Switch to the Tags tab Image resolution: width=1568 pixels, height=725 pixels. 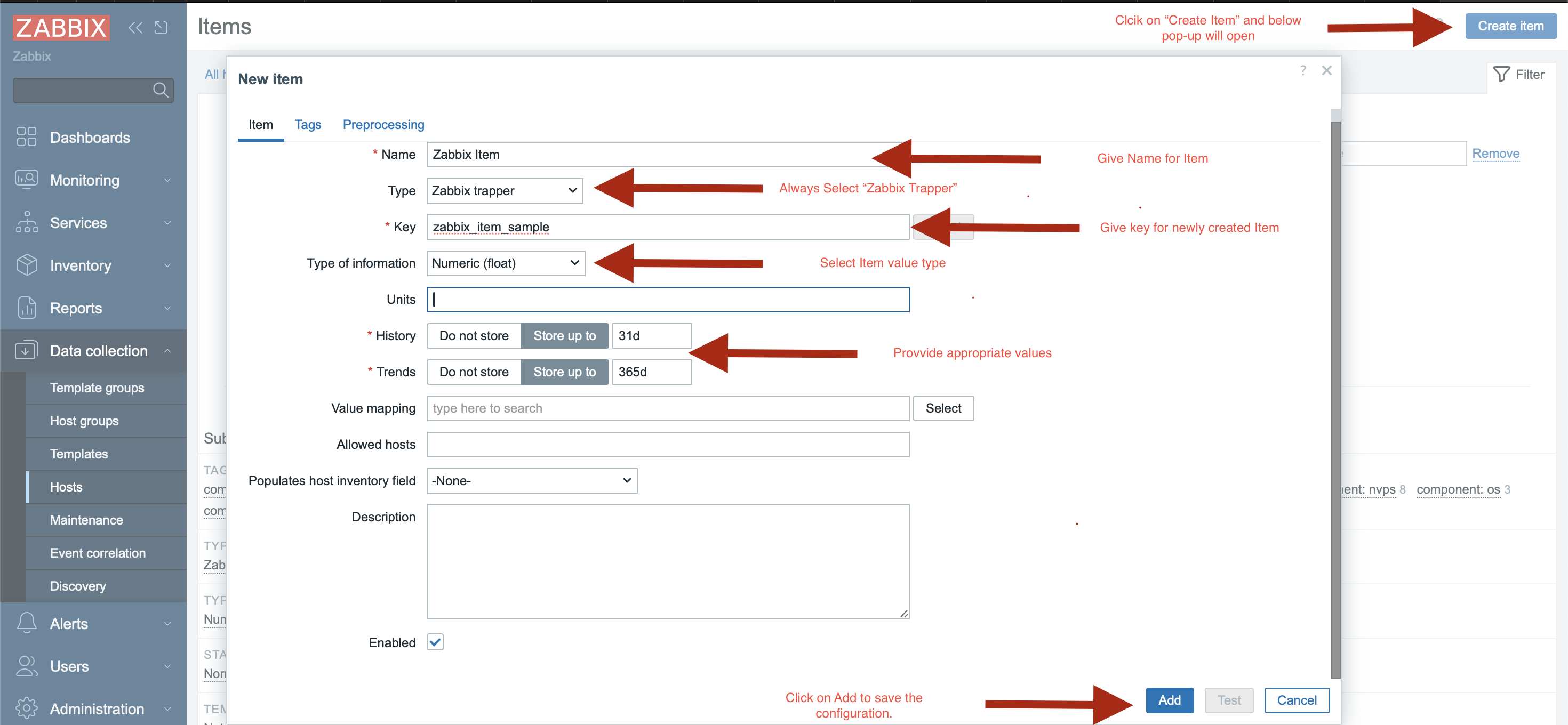308,125
